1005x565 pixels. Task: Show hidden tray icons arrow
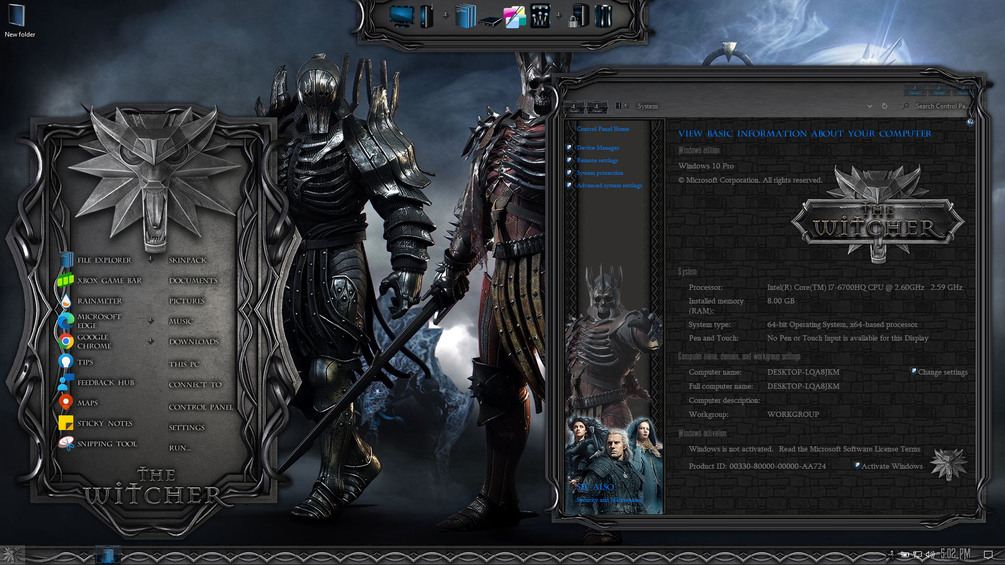pyautogui.click(x=892, y=554)
